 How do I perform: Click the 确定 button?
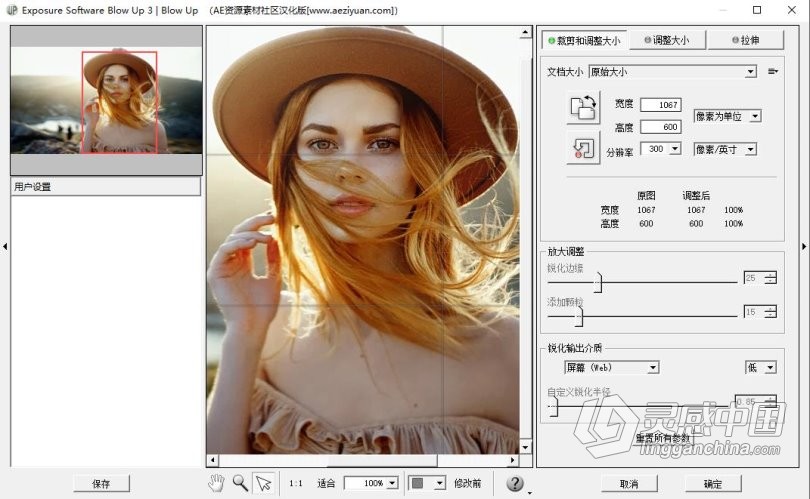[x=713, y=484]
